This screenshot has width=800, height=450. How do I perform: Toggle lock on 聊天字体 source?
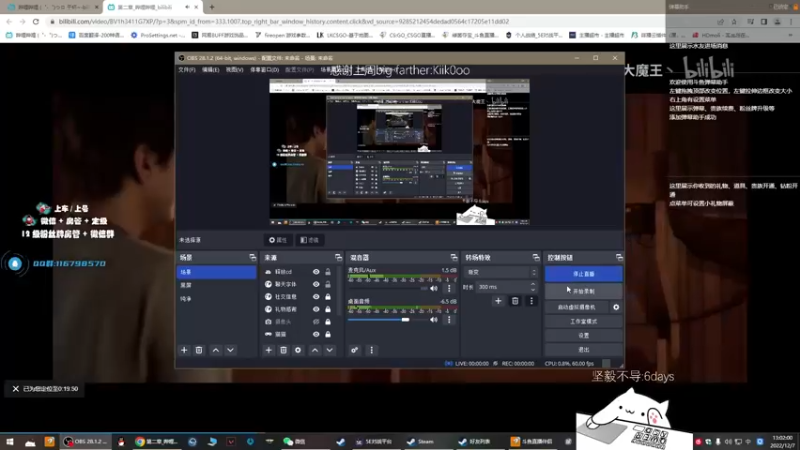(x=328, y=284)
